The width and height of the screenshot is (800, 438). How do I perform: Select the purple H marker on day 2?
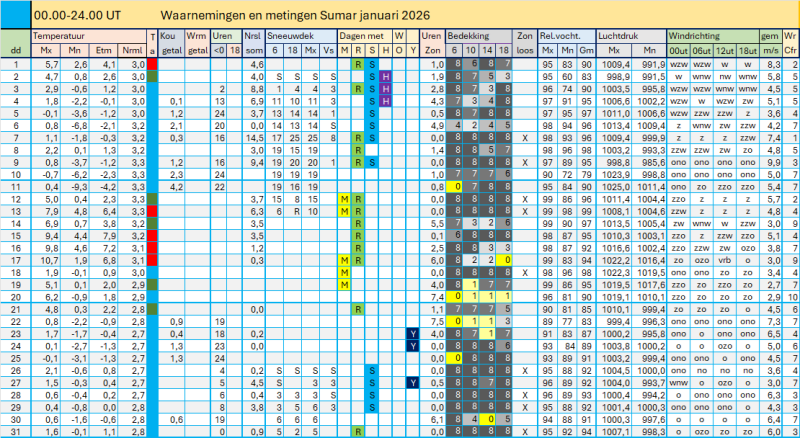pos(386,77)
